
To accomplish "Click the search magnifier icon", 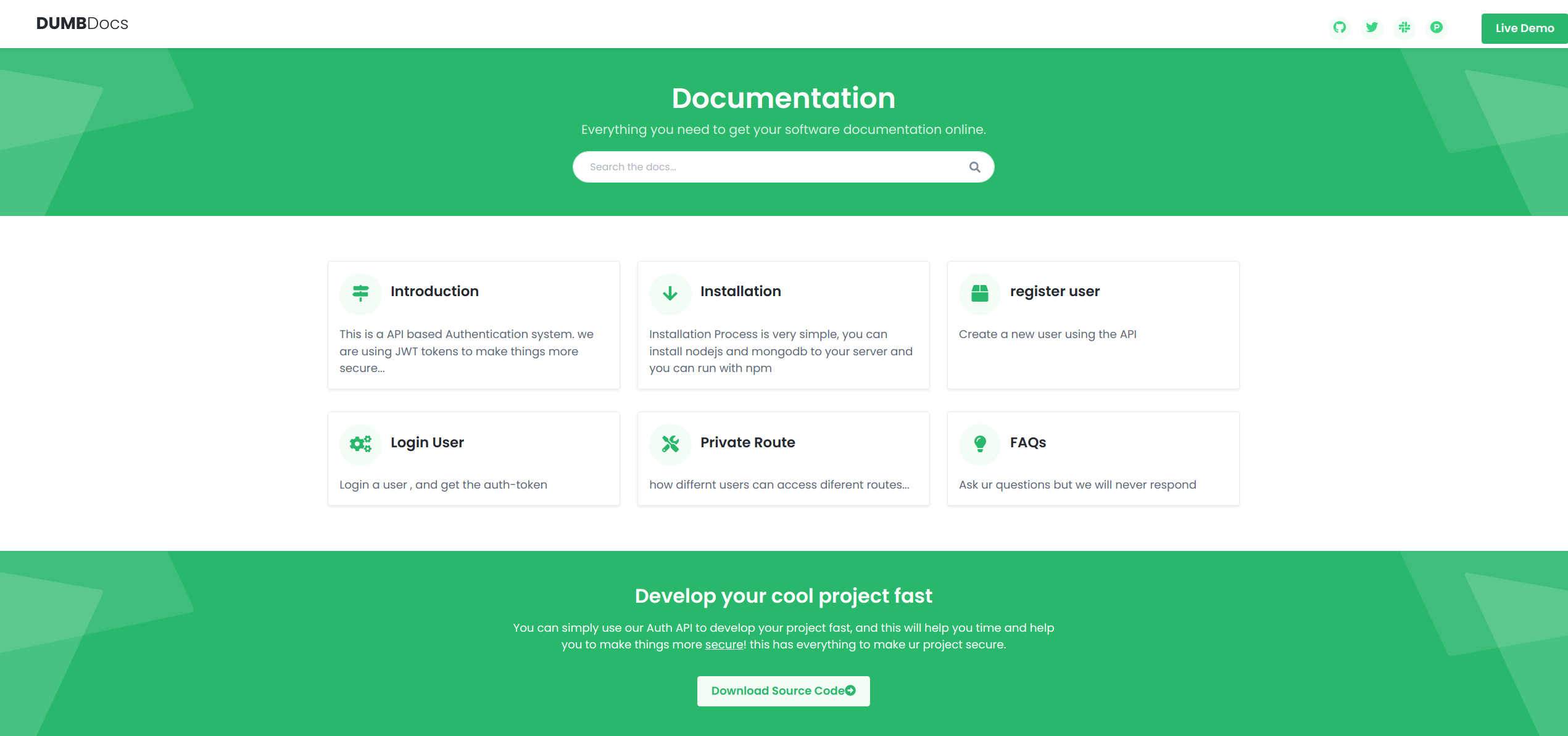I will tap(974, 167).
